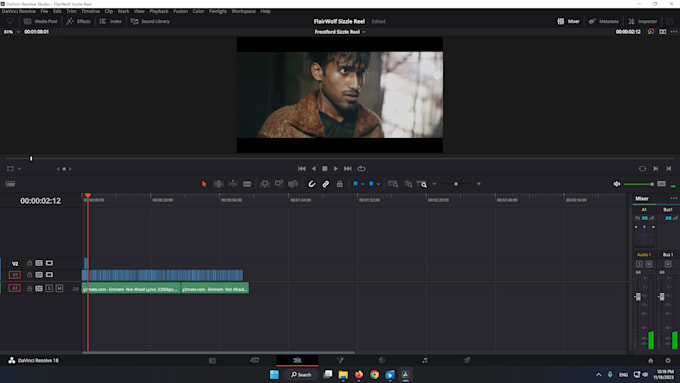
Task: Switch to the Fairlight page music note
Action: (x=425, y=360)
